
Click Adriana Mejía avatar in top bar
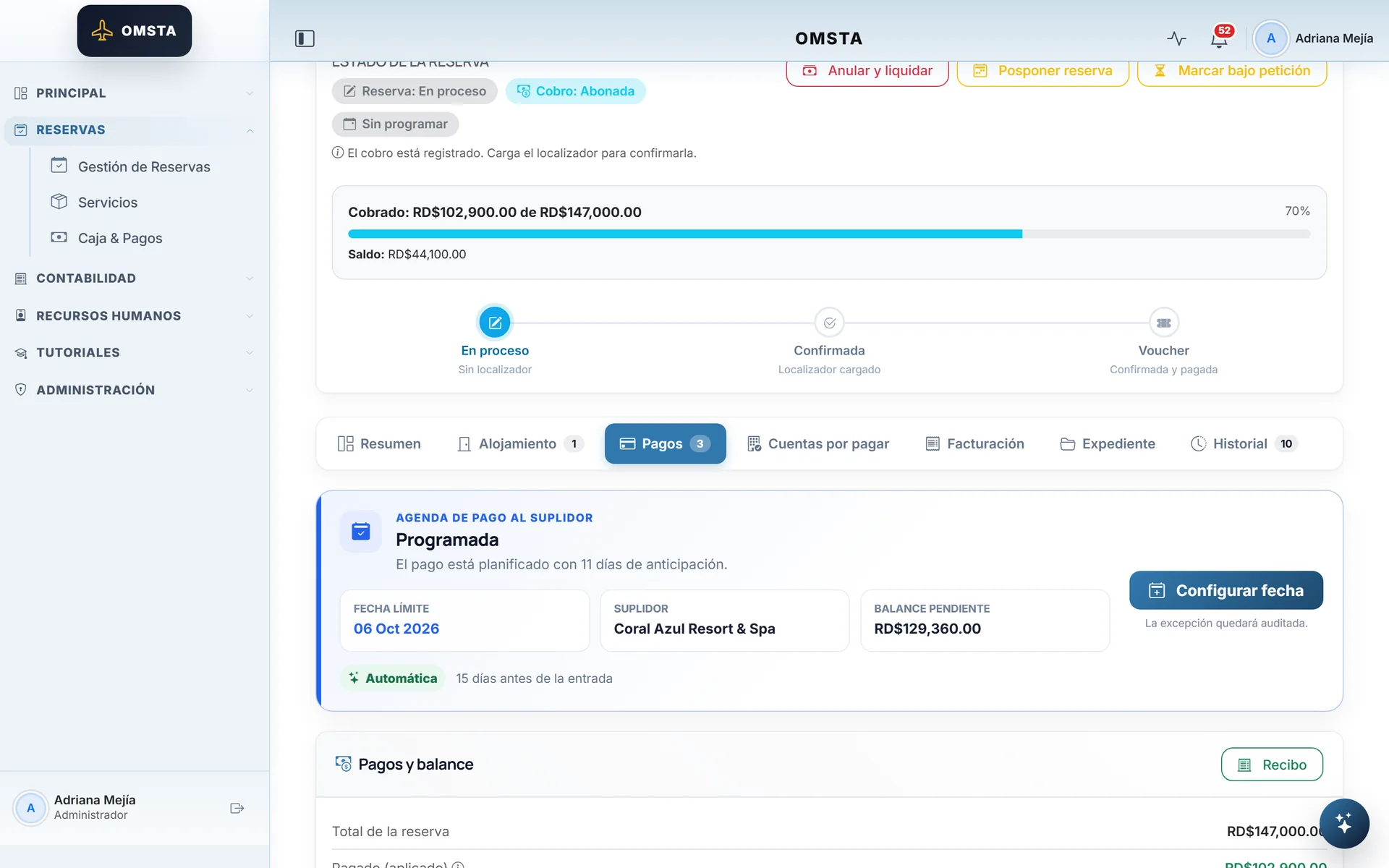1270,38
